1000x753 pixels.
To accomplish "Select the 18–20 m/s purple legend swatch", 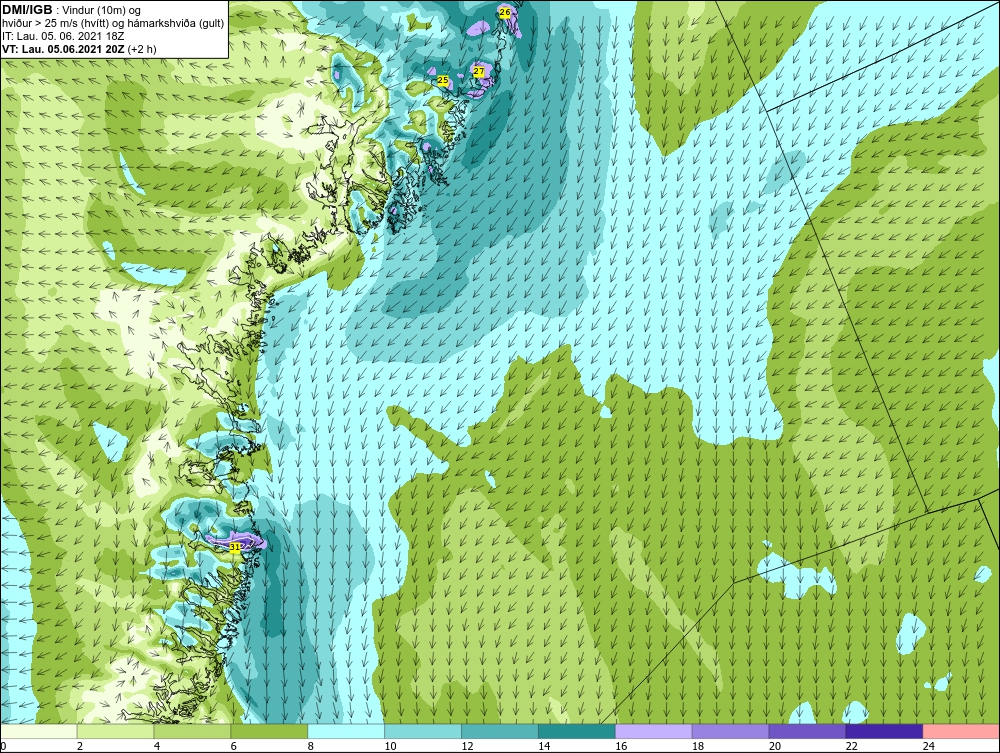I will [x=730, y=731].
